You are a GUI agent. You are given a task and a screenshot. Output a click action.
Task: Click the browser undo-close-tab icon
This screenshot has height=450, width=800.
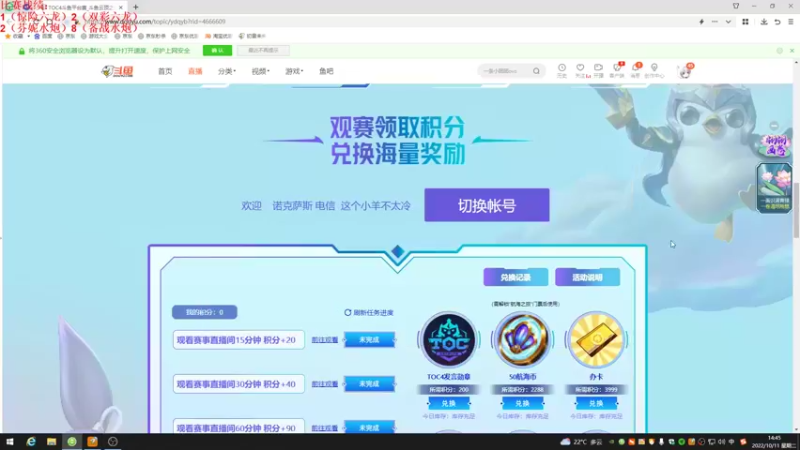(777, 22)
